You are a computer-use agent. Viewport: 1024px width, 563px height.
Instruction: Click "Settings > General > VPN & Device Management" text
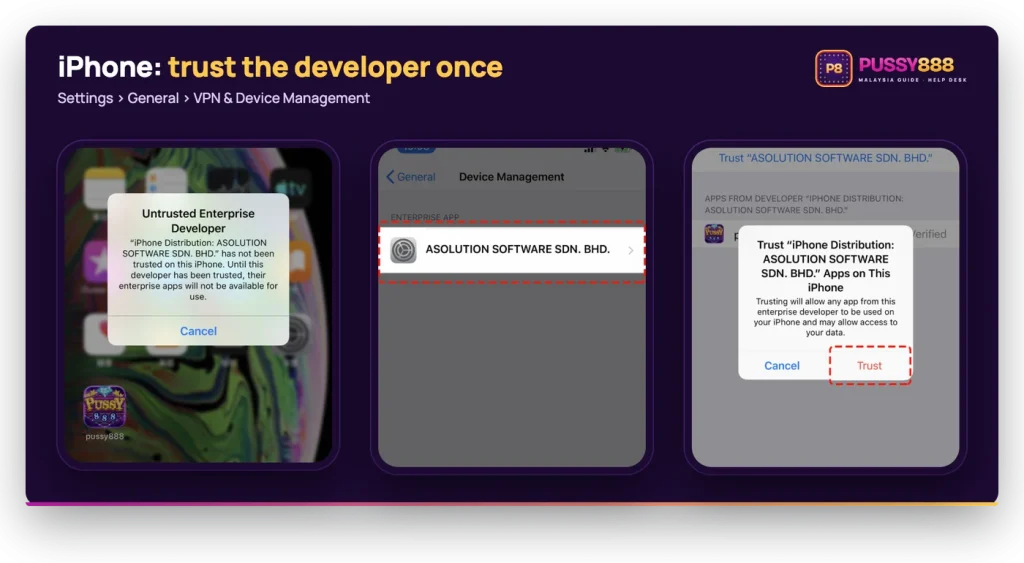214,98
